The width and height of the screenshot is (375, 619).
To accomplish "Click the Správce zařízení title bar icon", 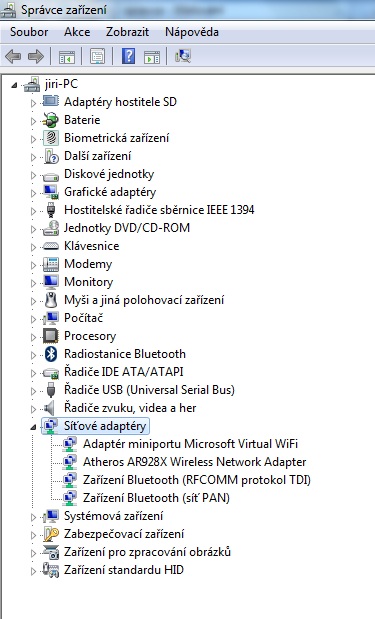I will tap(8, 10).
